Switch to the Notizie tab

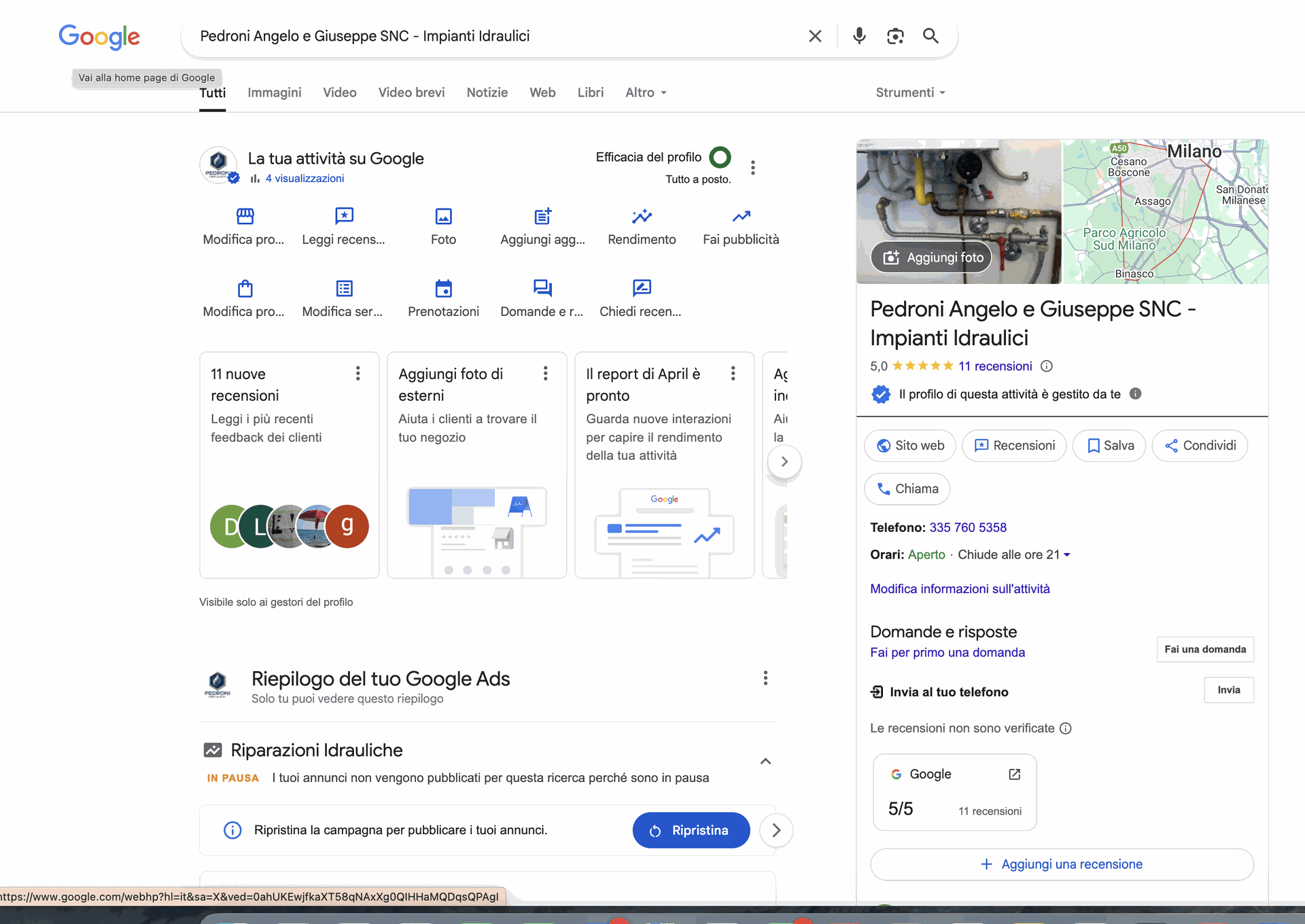(x=487, y=92)
